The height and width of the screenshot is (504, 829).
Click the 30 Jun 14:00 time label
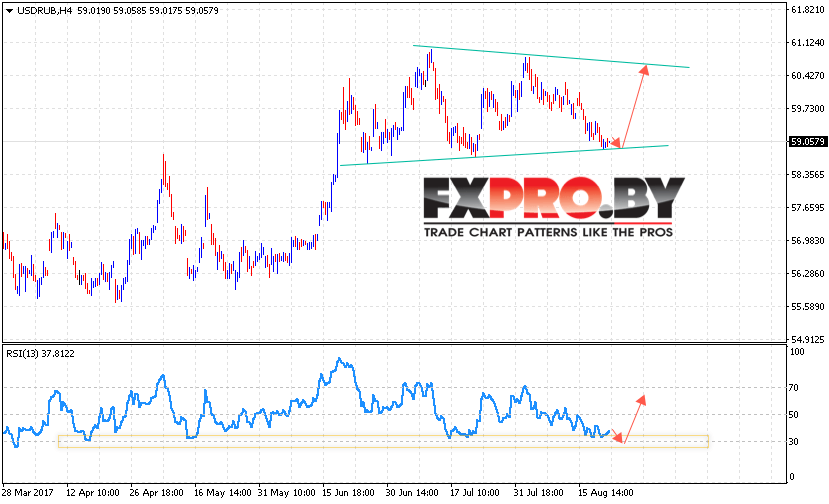click(412, 493)
